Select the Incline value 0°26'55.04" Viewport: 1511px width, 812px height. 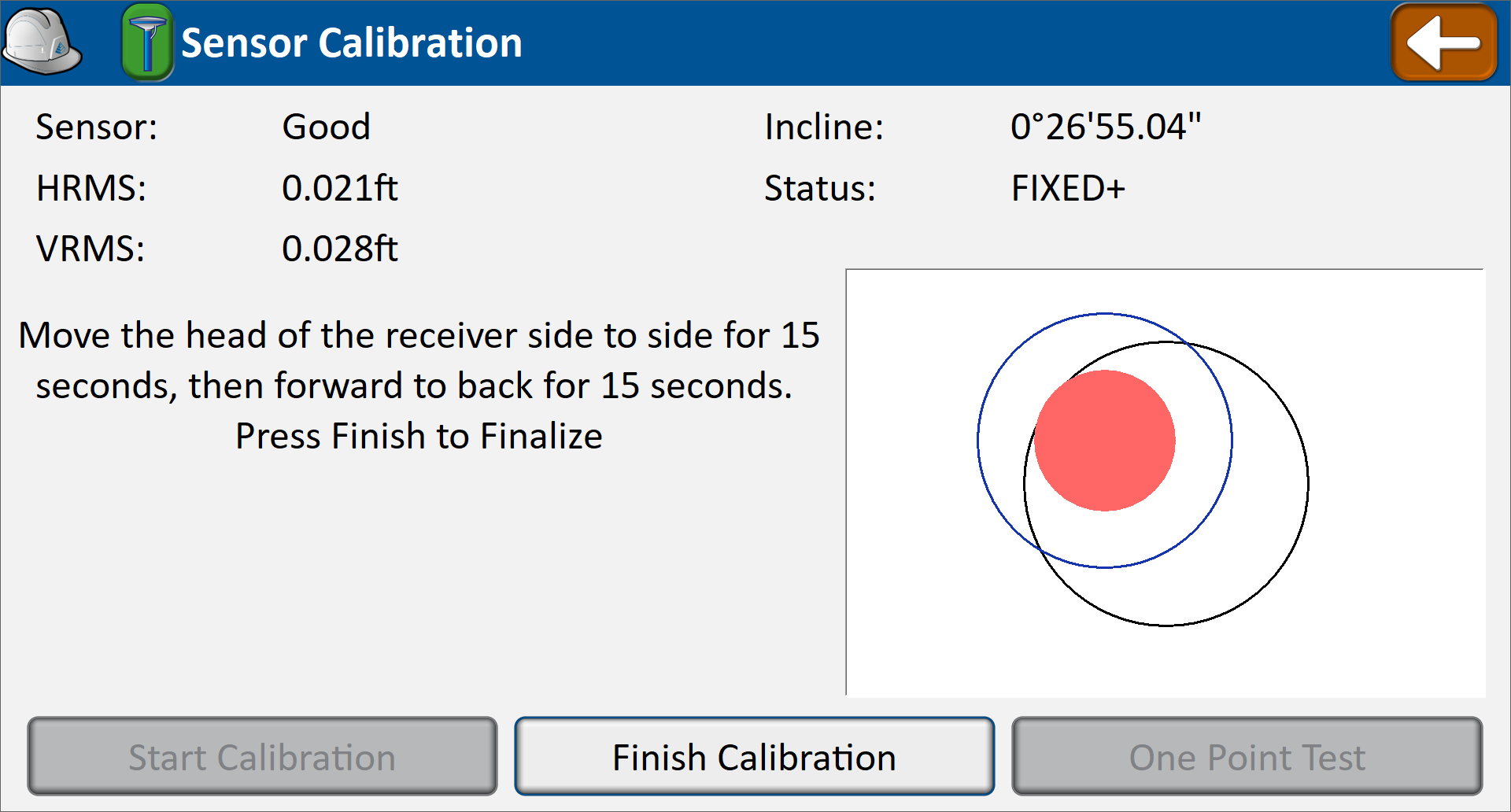coord(1106,127)
